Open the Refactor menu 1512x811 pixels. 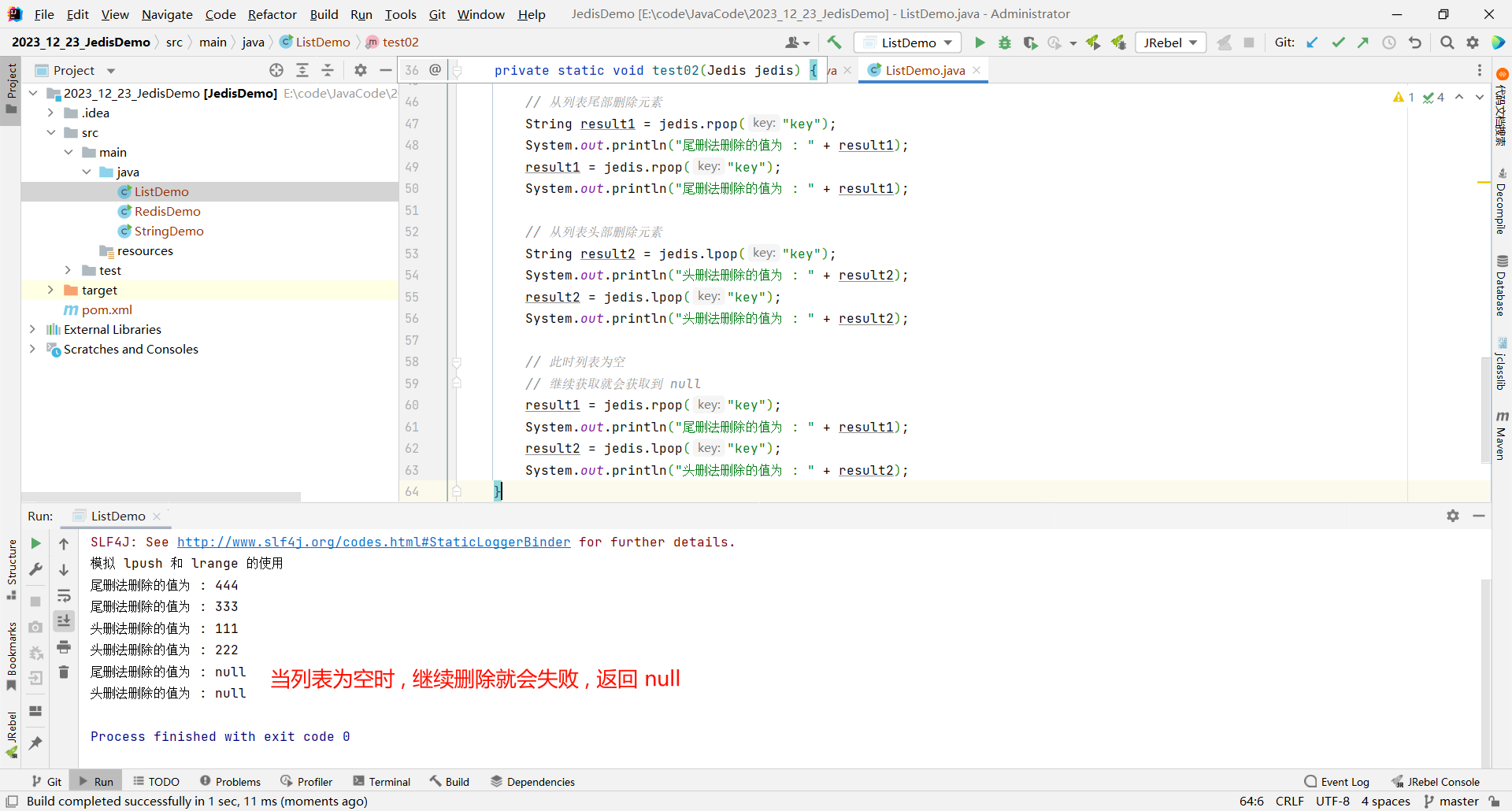[x=272, y=14]
